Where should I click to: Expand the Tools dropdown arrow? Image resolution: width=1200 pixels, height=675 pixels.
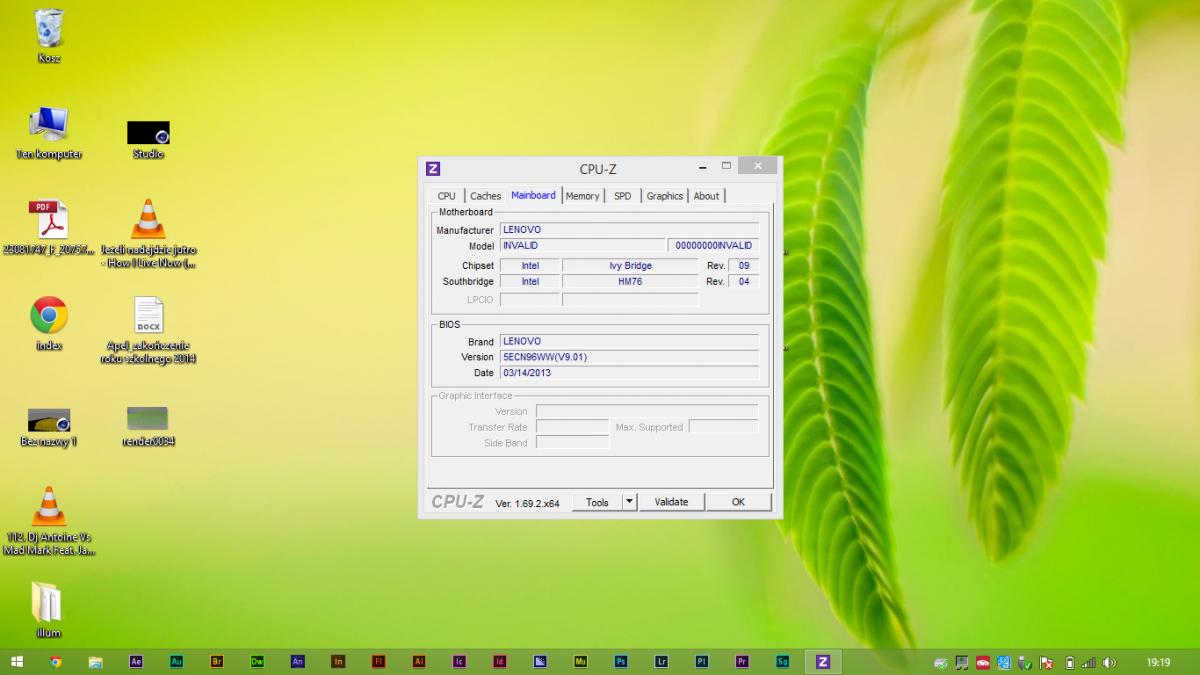pos(629,502)
